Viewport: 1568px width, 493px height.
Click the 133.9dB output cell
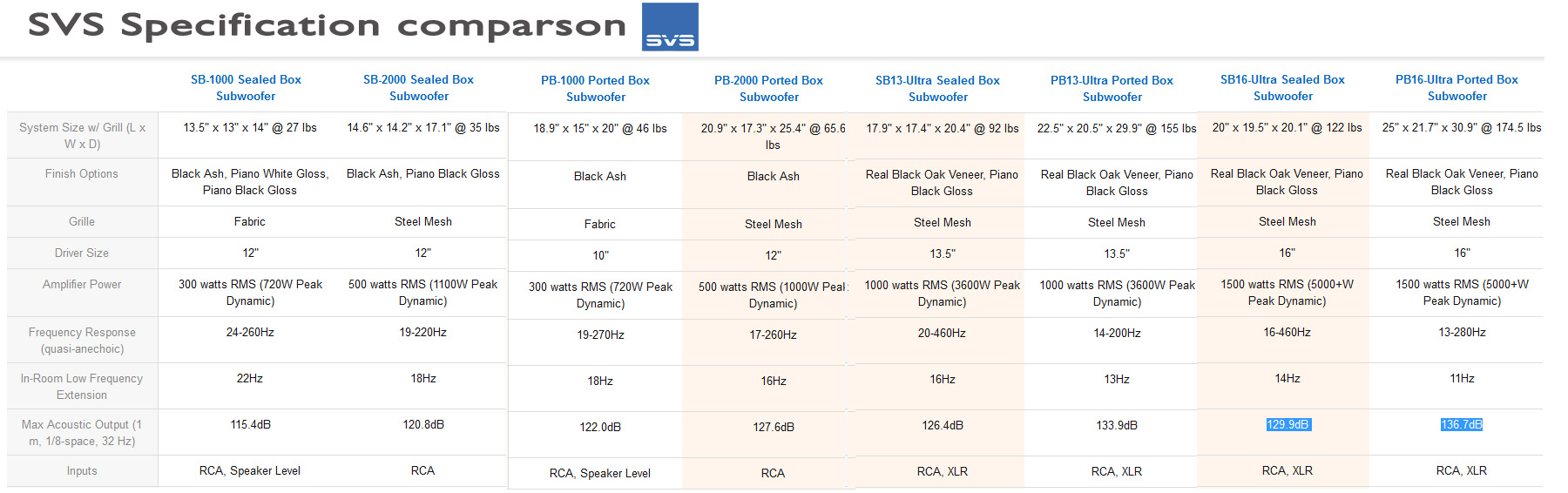(1117, 426)
